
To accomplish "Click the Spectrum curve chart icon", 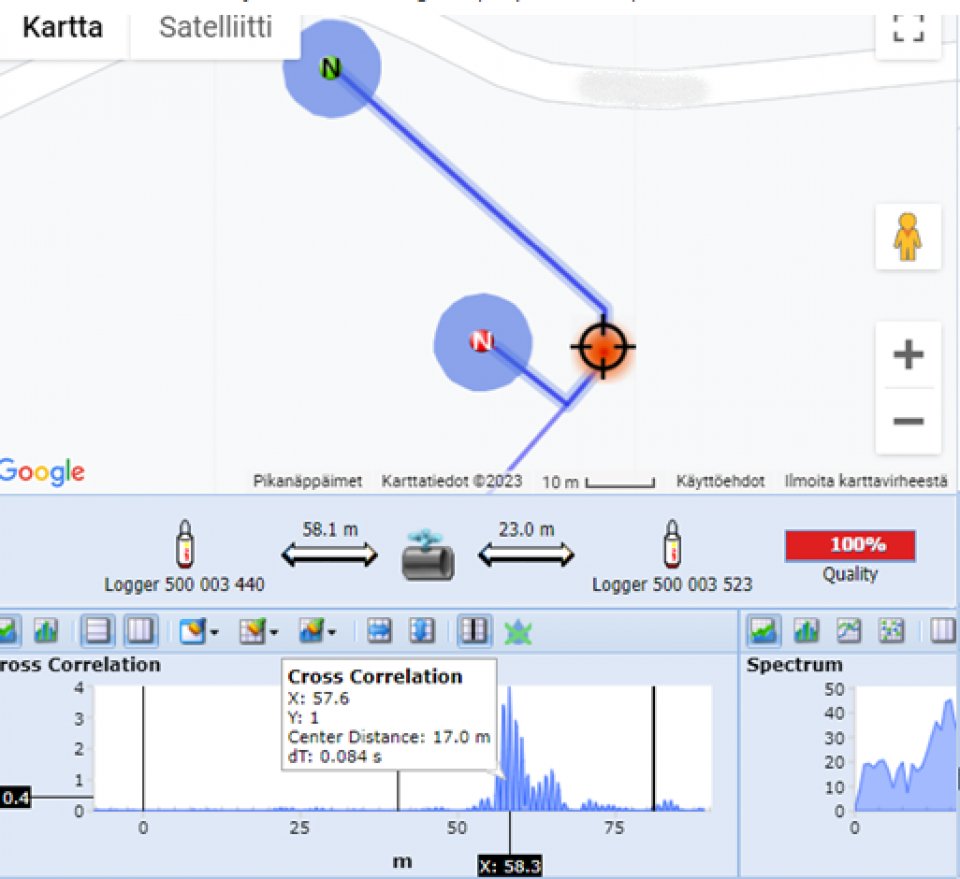I will 849,630.
